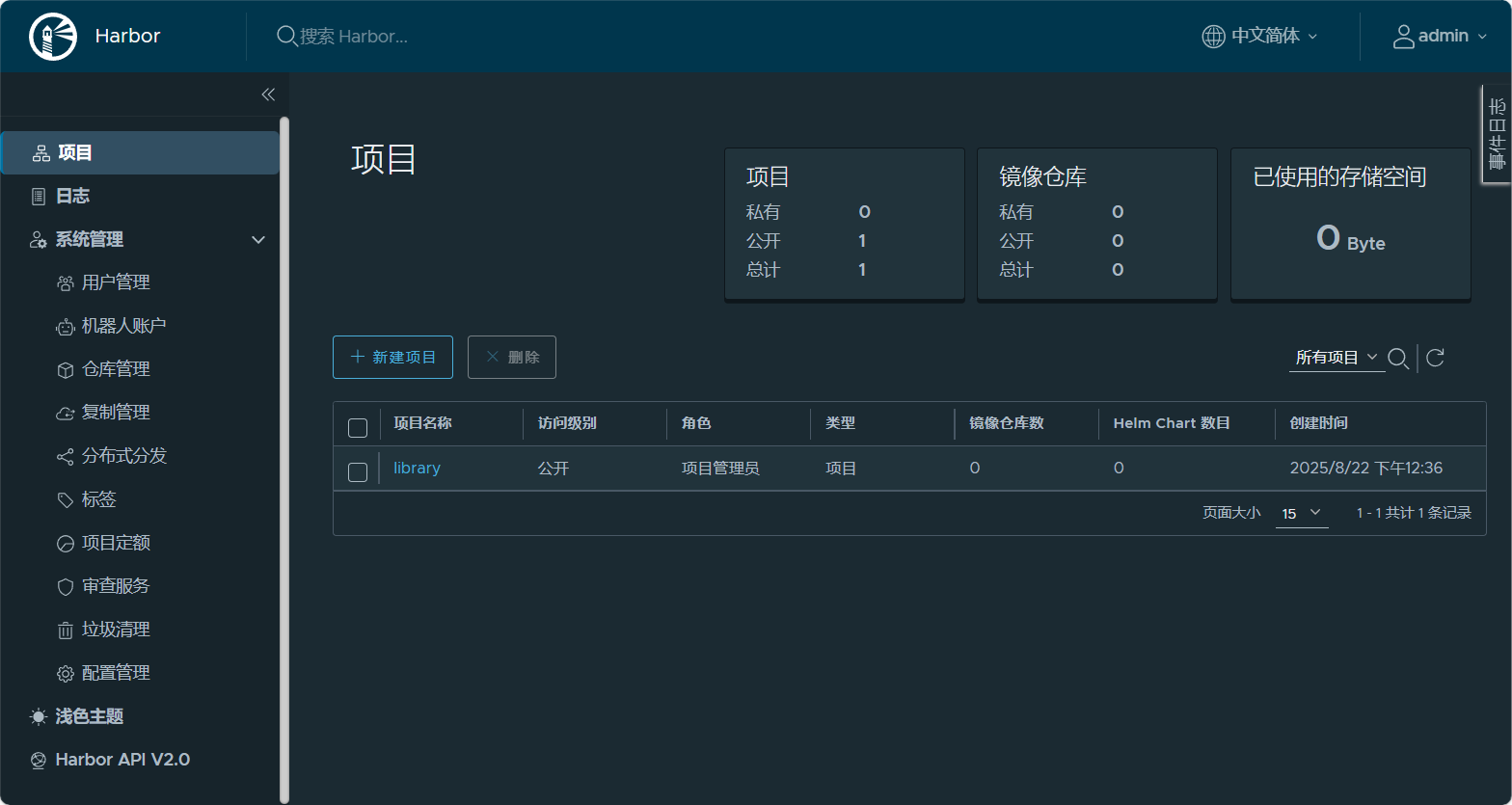This screenshot has height=805, width=1512.
Task: Open the page size 15 dropdown
Action: pyautogui.click(x=1302, y=514)
